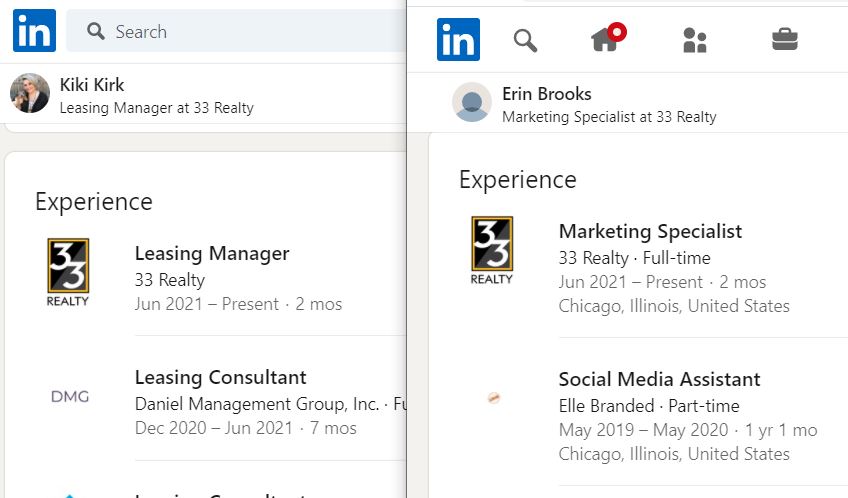Open the Social Media Assistant position title
The height and width of the screenshot is (498, 848).
click(x=659, y=379)
